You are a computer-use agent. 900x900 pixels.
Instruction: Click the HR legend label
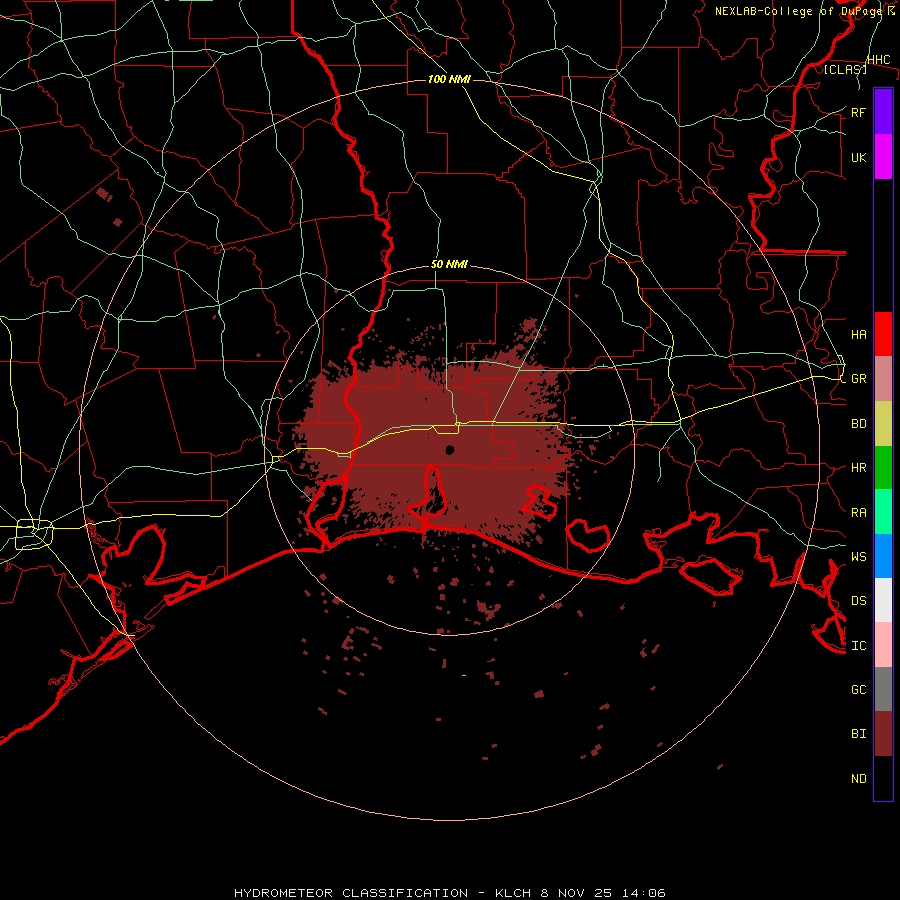(x=859, y=468)
